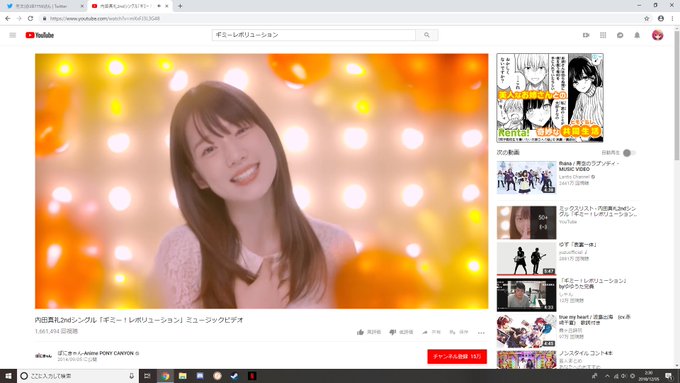The height and width of the screenshot is (383, 680).
Task: Open the Windows action center
Action: click(x=668, y=376)
